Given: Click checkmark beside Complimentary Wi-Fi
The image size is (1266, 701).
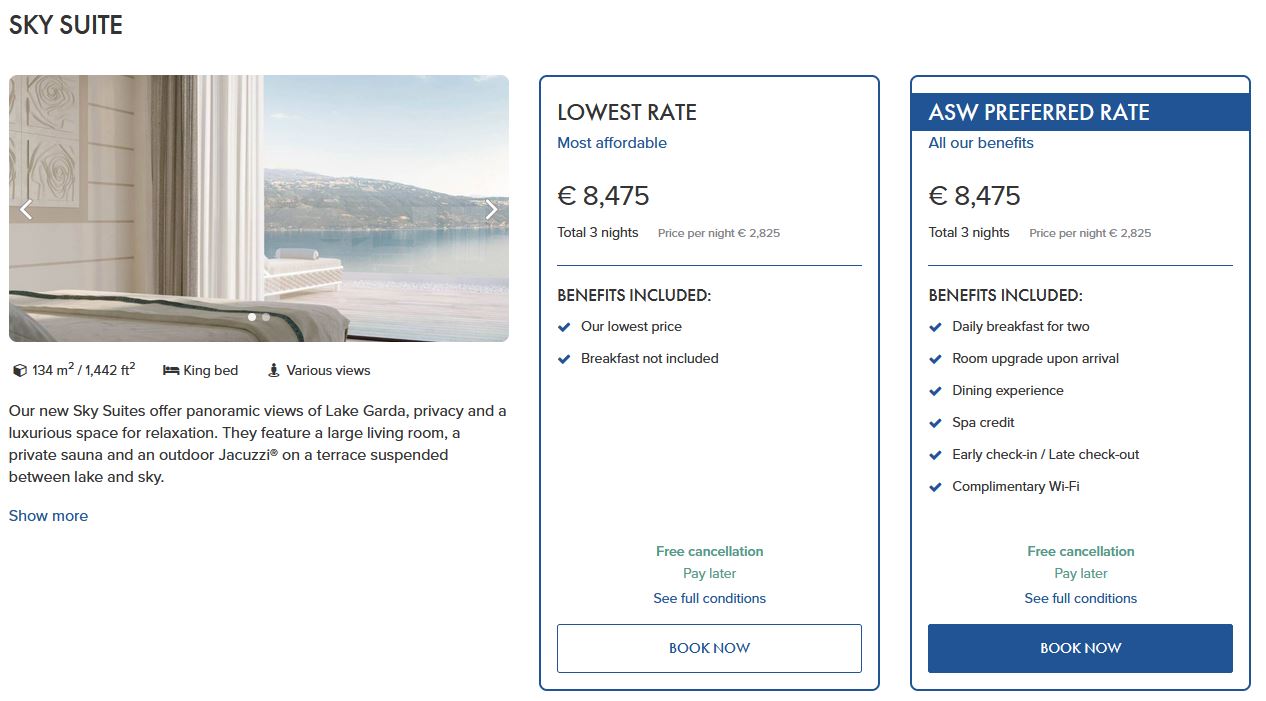Looking at the screenshot, I should [x=936, y=487].
